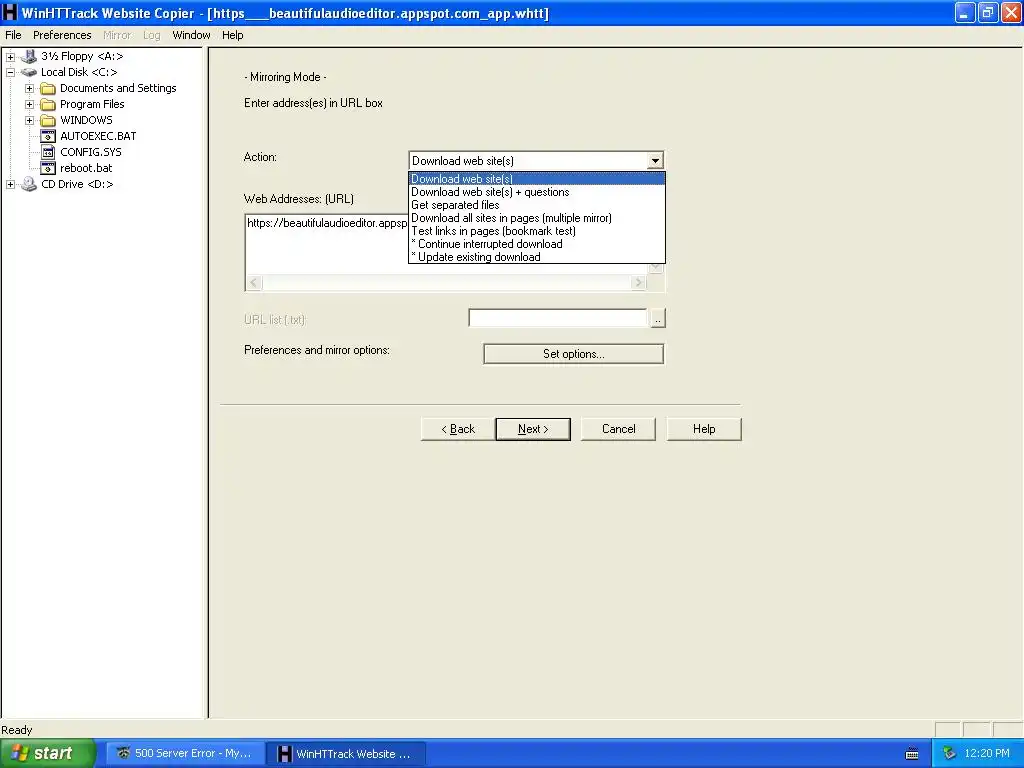The image size is (1024, 768).
Task: Open the Help menu
Action: [232, 35]
